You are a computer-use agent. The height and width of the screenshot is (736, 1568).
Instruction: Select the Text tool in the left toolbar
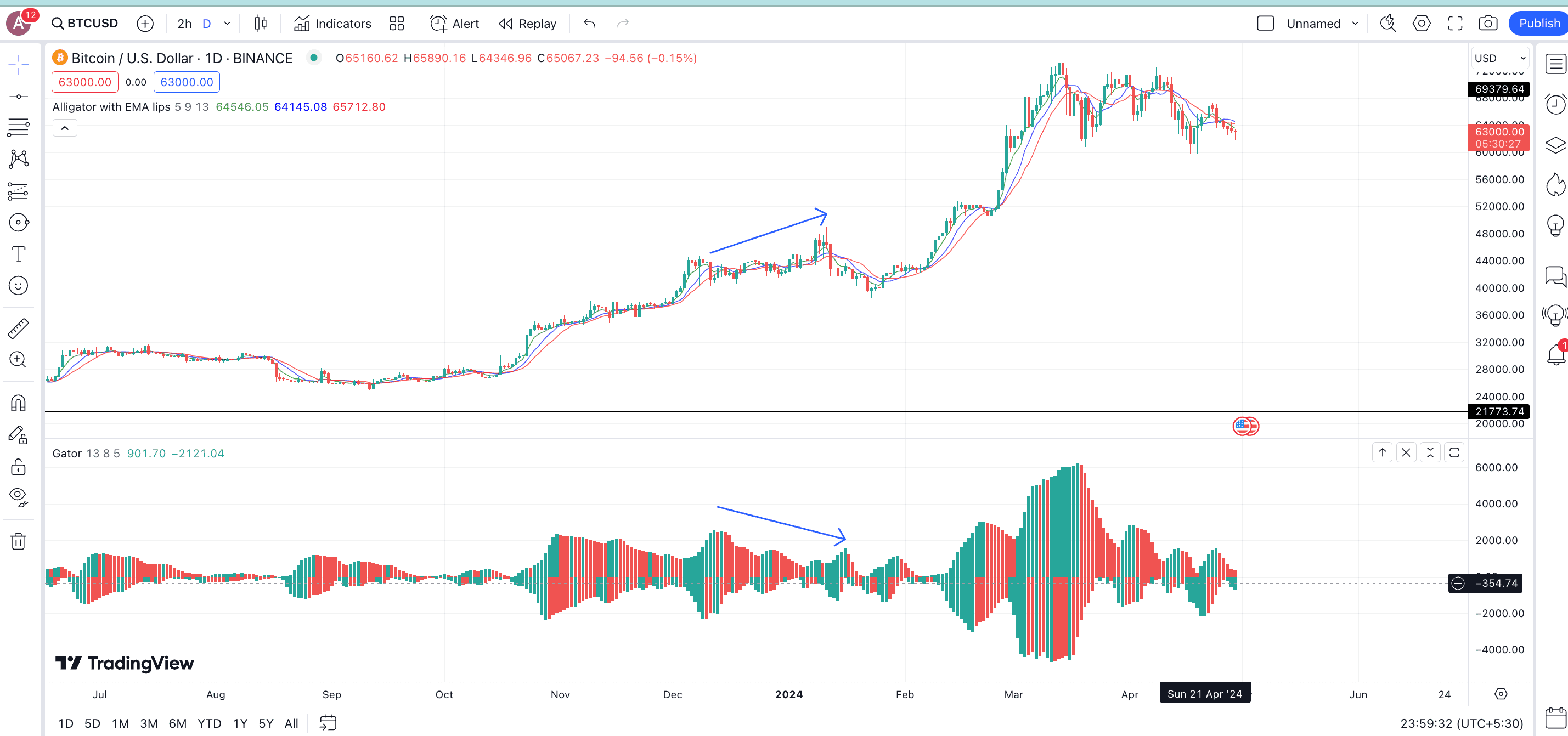pyautogui.click(x=18, y=254)
